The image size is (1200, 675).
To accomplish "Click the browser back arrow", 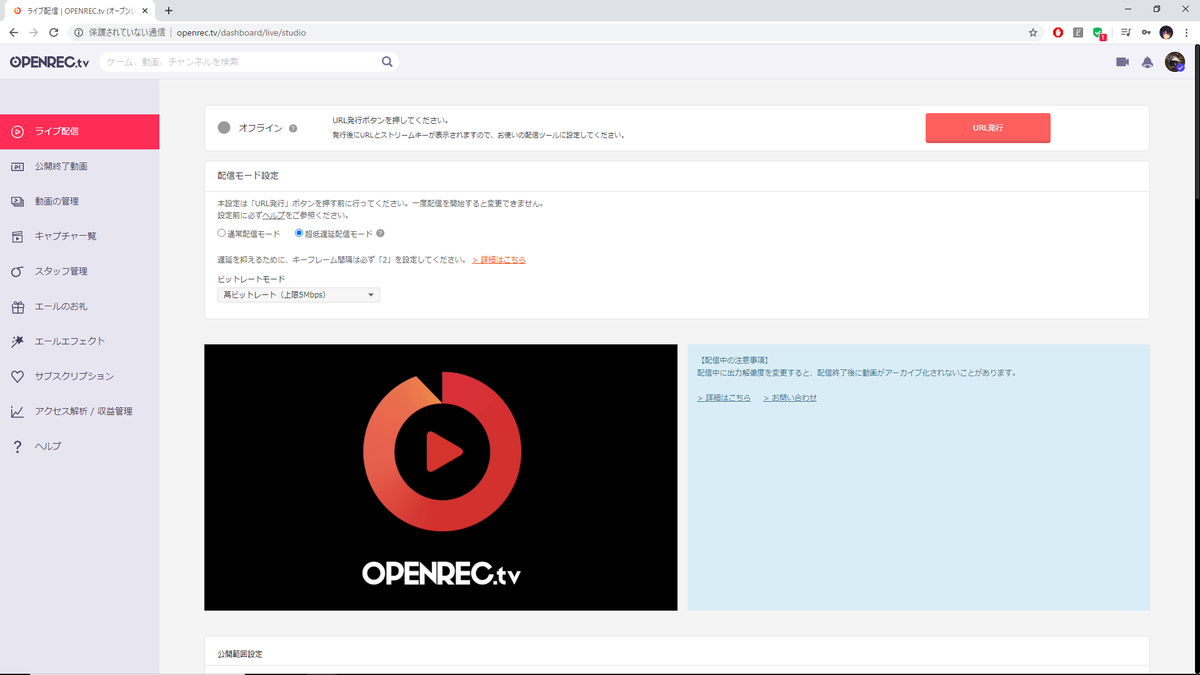I will (13, 32).
